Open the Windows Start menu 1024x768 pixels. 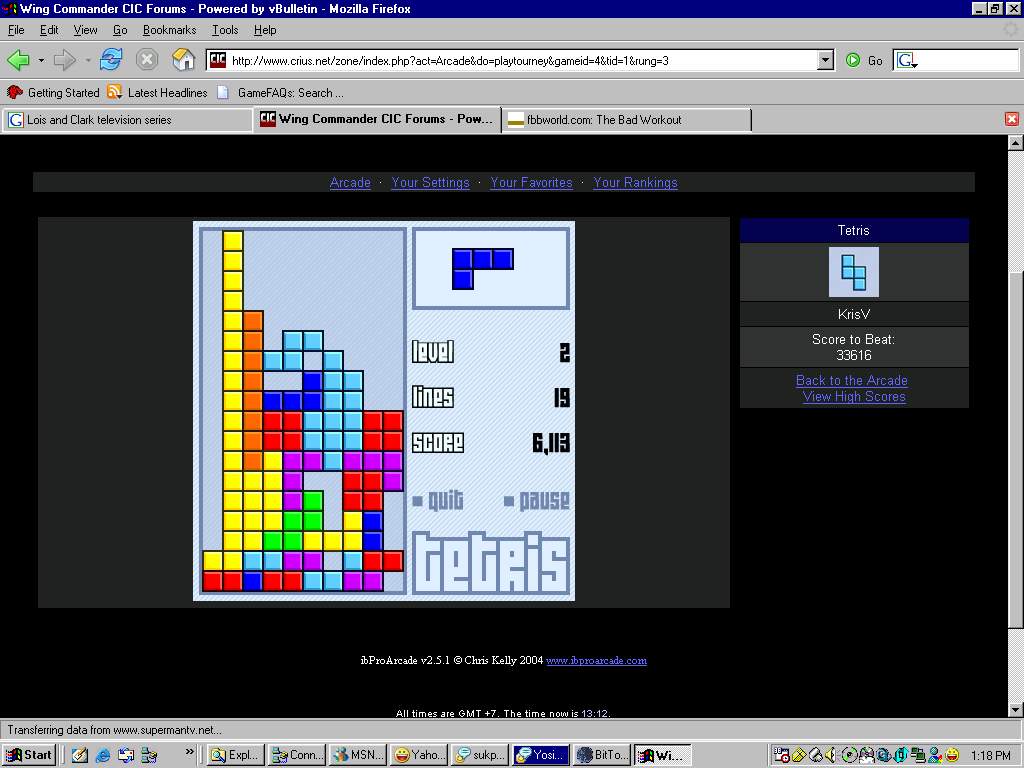click(x=29, y=755)
